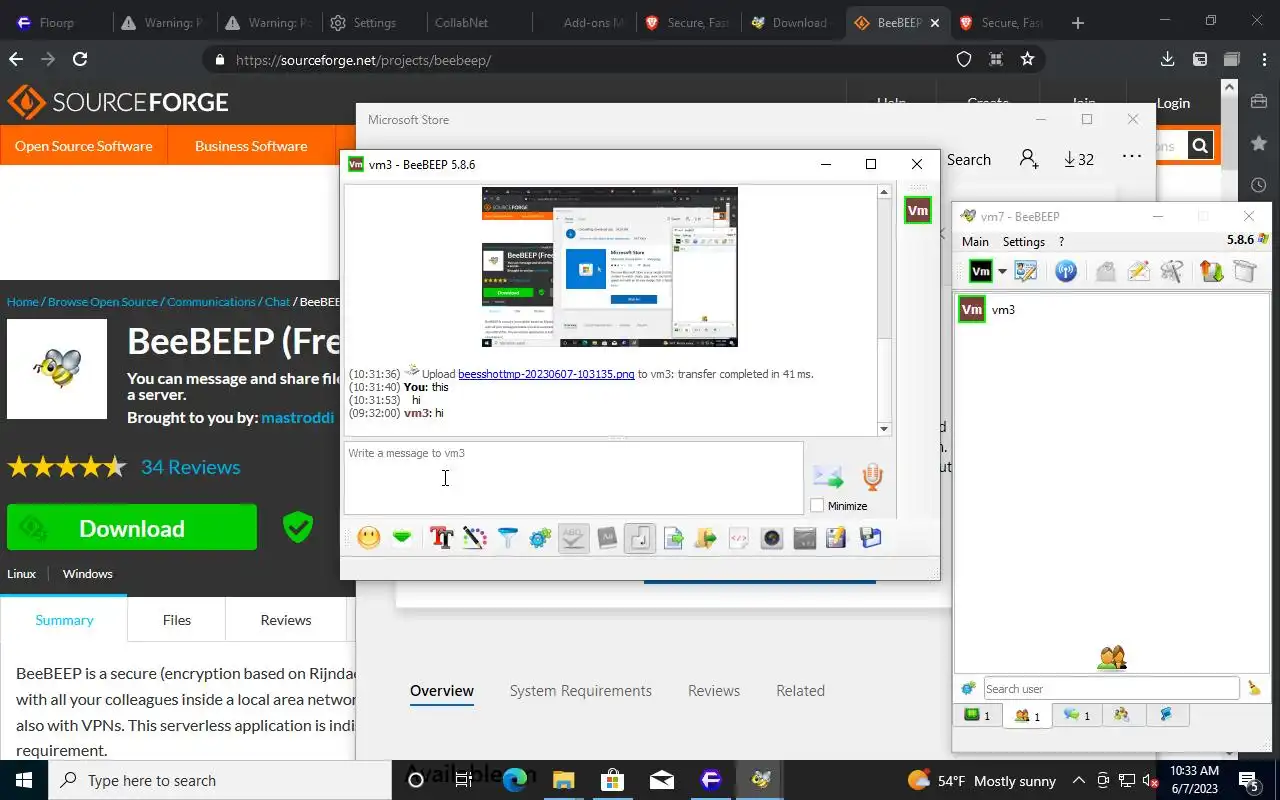This screenshot has height=800, width=1280.
Task: Open mastroddi author link
Action: pos(298,417)
